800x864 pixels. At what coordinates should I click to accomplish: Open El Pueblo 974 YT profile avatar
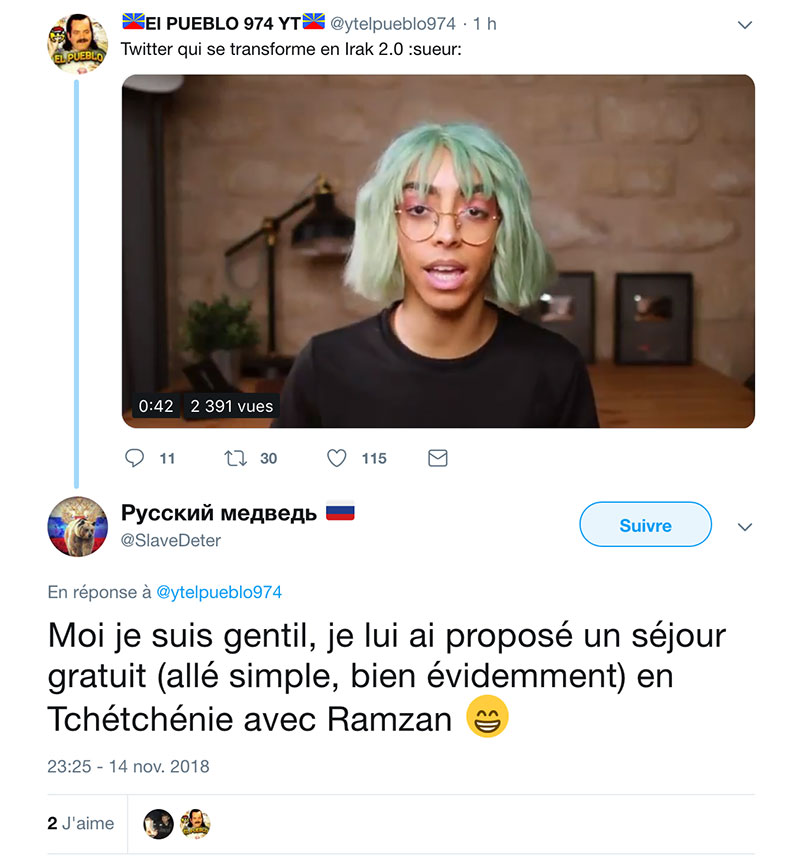(77, 44)
